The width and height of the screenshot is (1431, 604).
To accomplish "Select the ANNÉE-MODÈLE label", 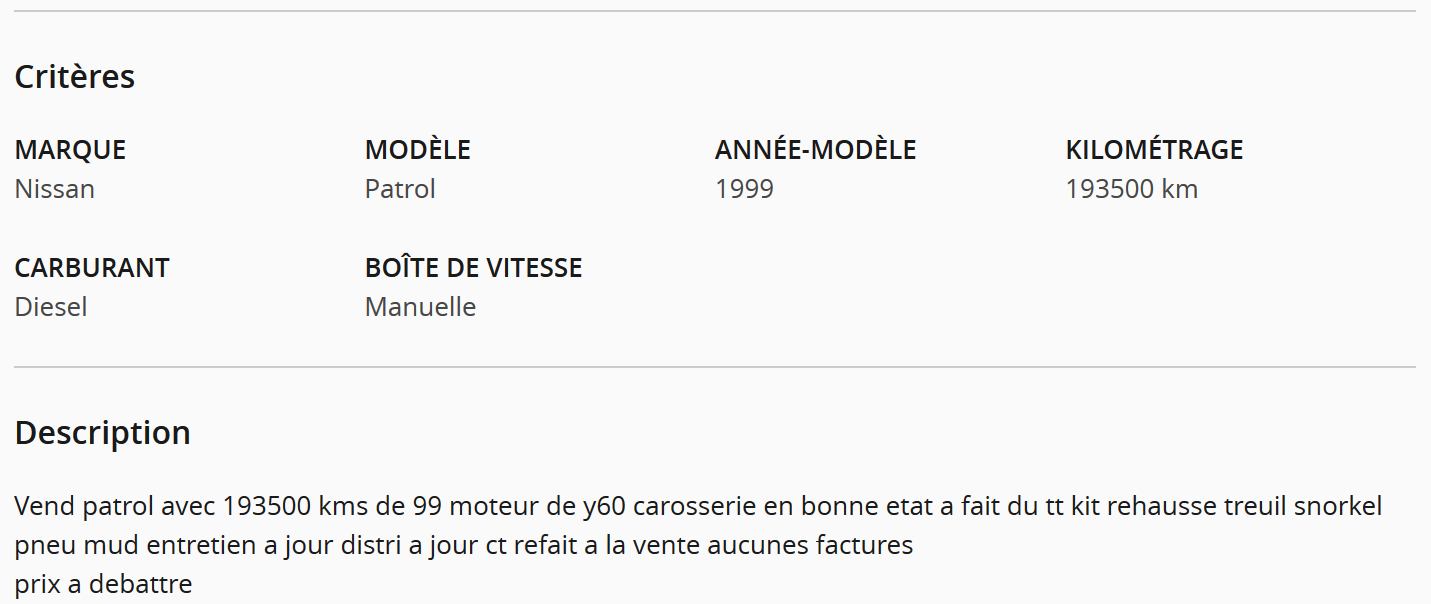I will 816,150.
